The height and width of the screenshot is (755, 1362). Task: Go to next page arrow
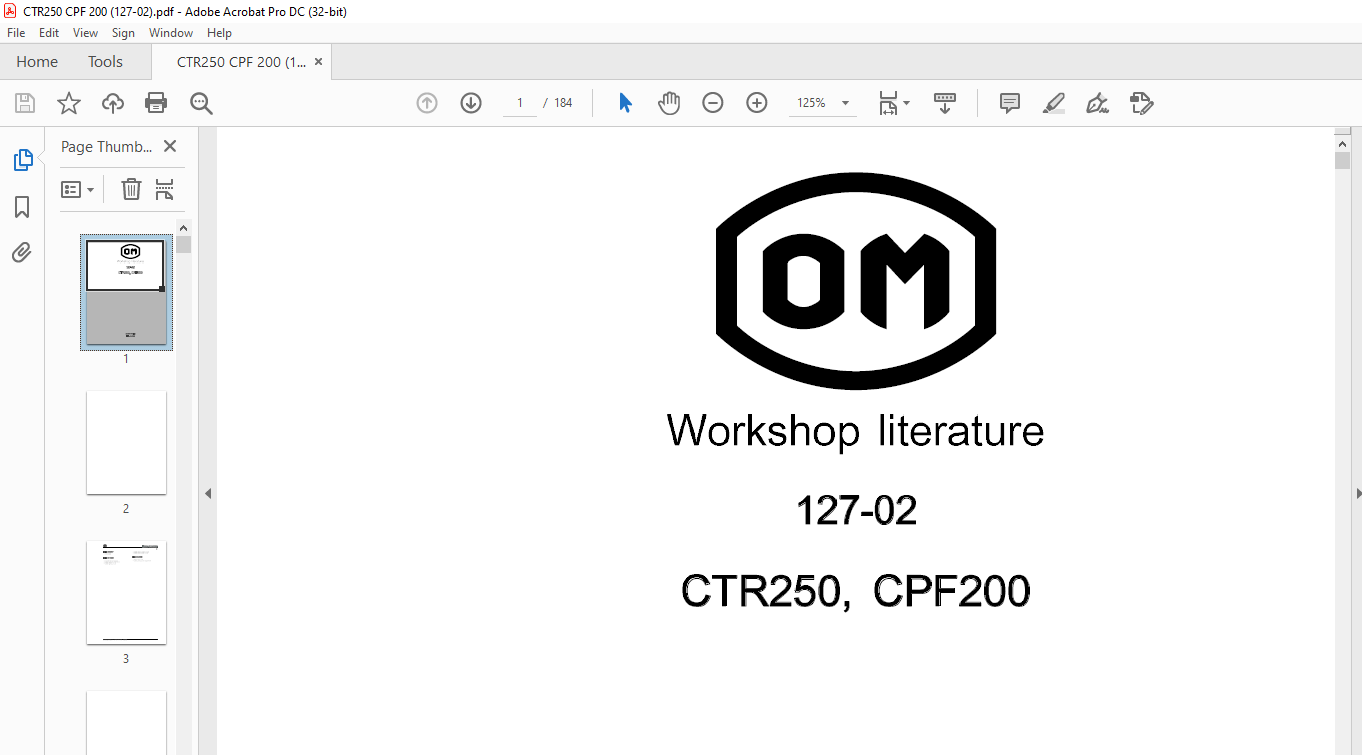(471, 103)
